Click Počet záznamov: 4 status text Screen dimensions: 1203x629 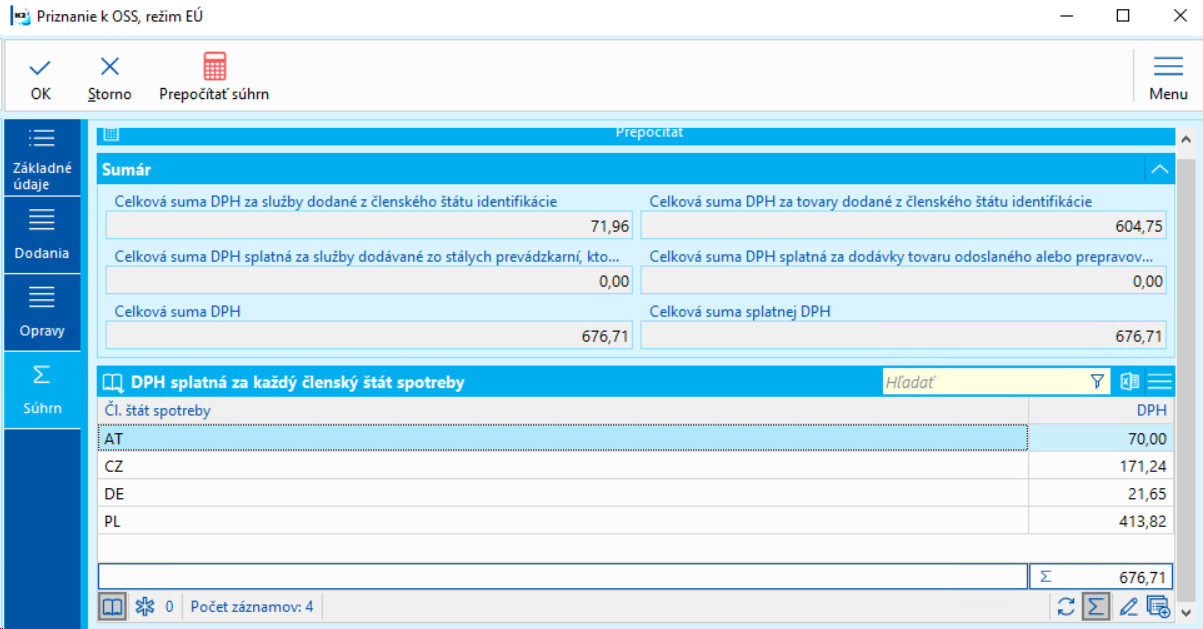click(252, 606)
